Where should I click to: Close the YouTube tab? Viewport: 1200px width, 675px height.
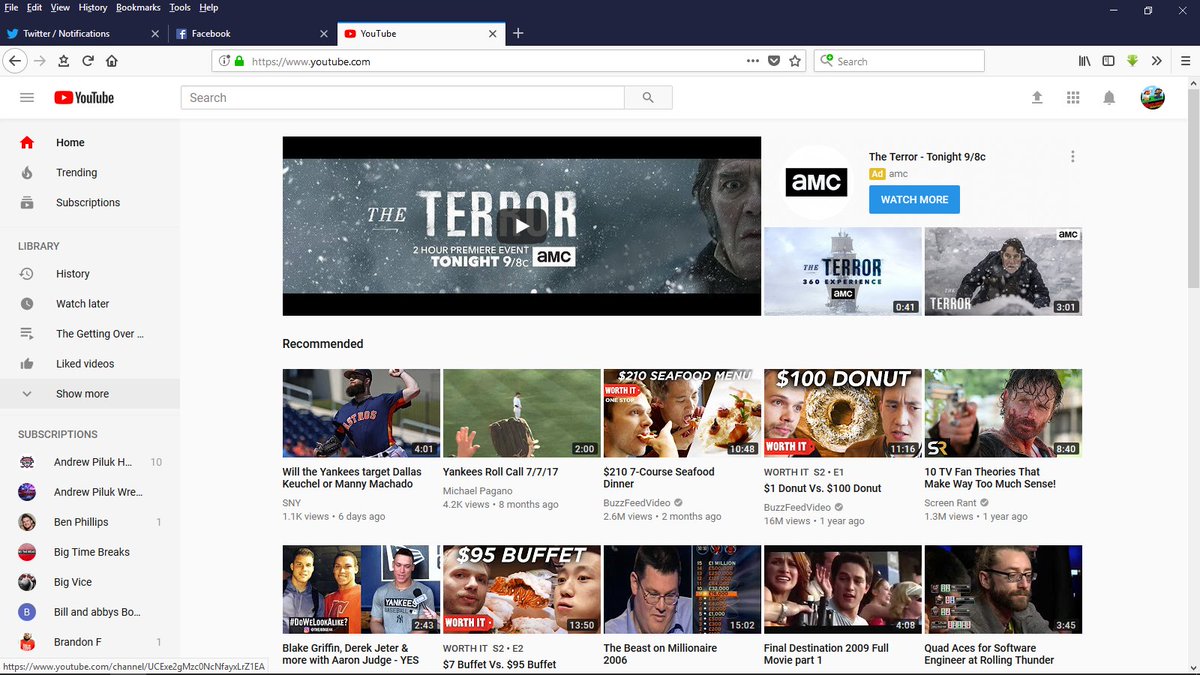(x=492, y=33)
